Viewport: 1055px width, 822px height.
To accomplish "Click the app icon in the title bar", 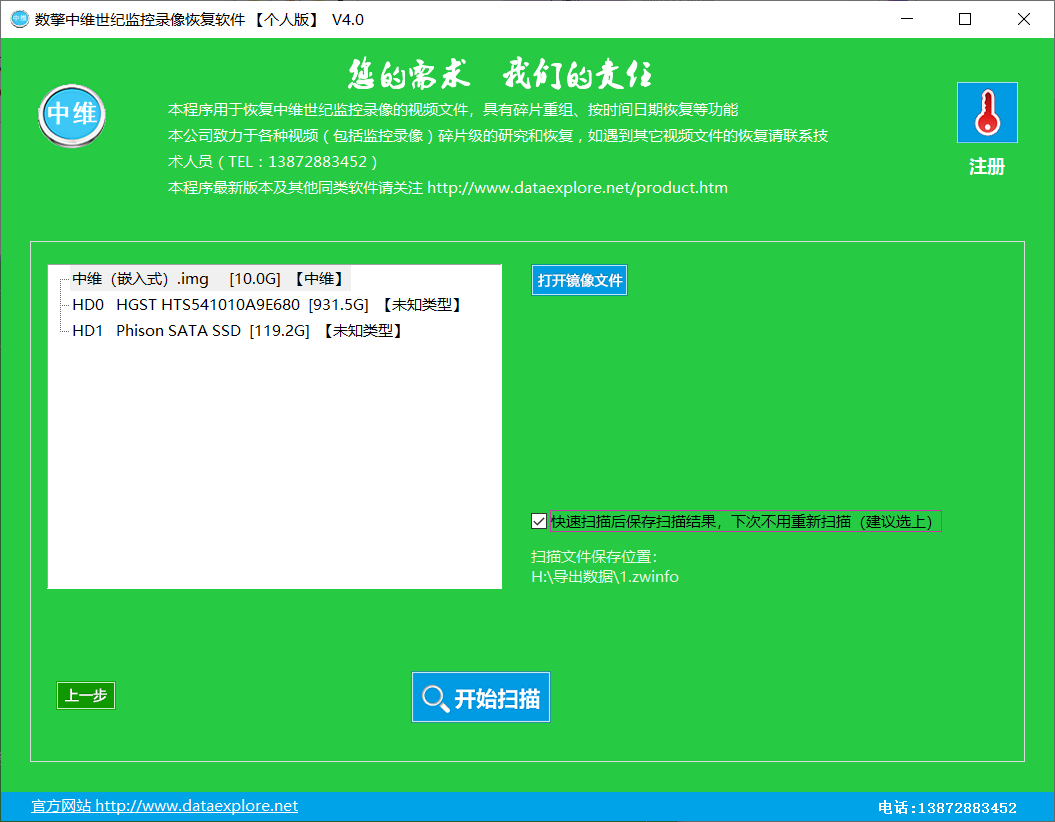I will pos(20,19).
